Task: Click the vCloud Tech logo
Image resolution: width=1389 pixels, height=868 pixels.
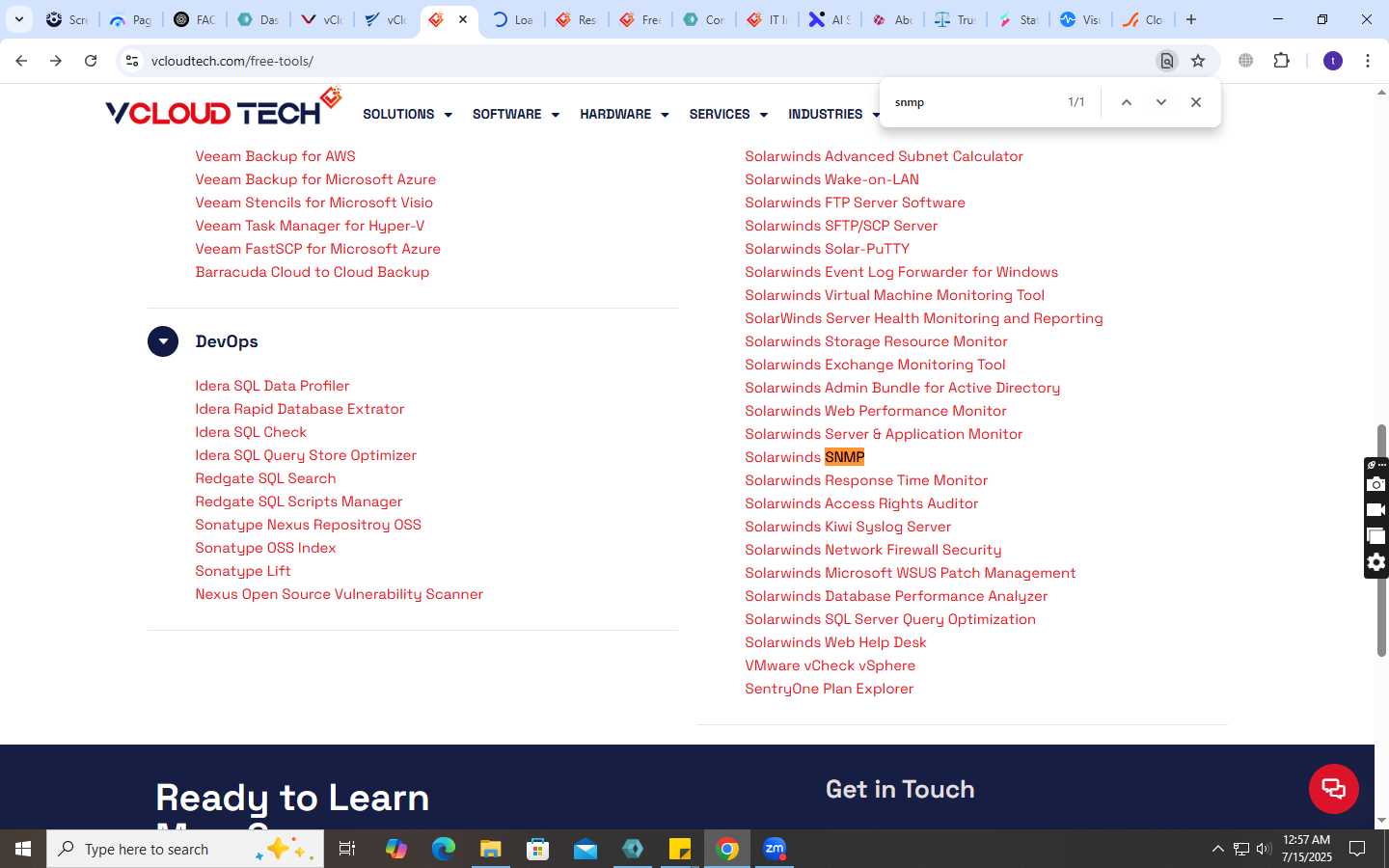Action: point(224,108)
